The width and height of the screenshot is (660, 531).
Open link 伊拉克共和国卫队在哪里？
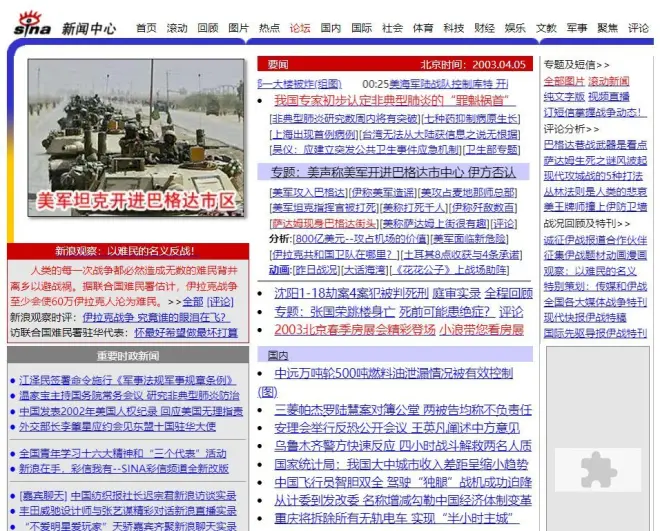coord(334,255)
